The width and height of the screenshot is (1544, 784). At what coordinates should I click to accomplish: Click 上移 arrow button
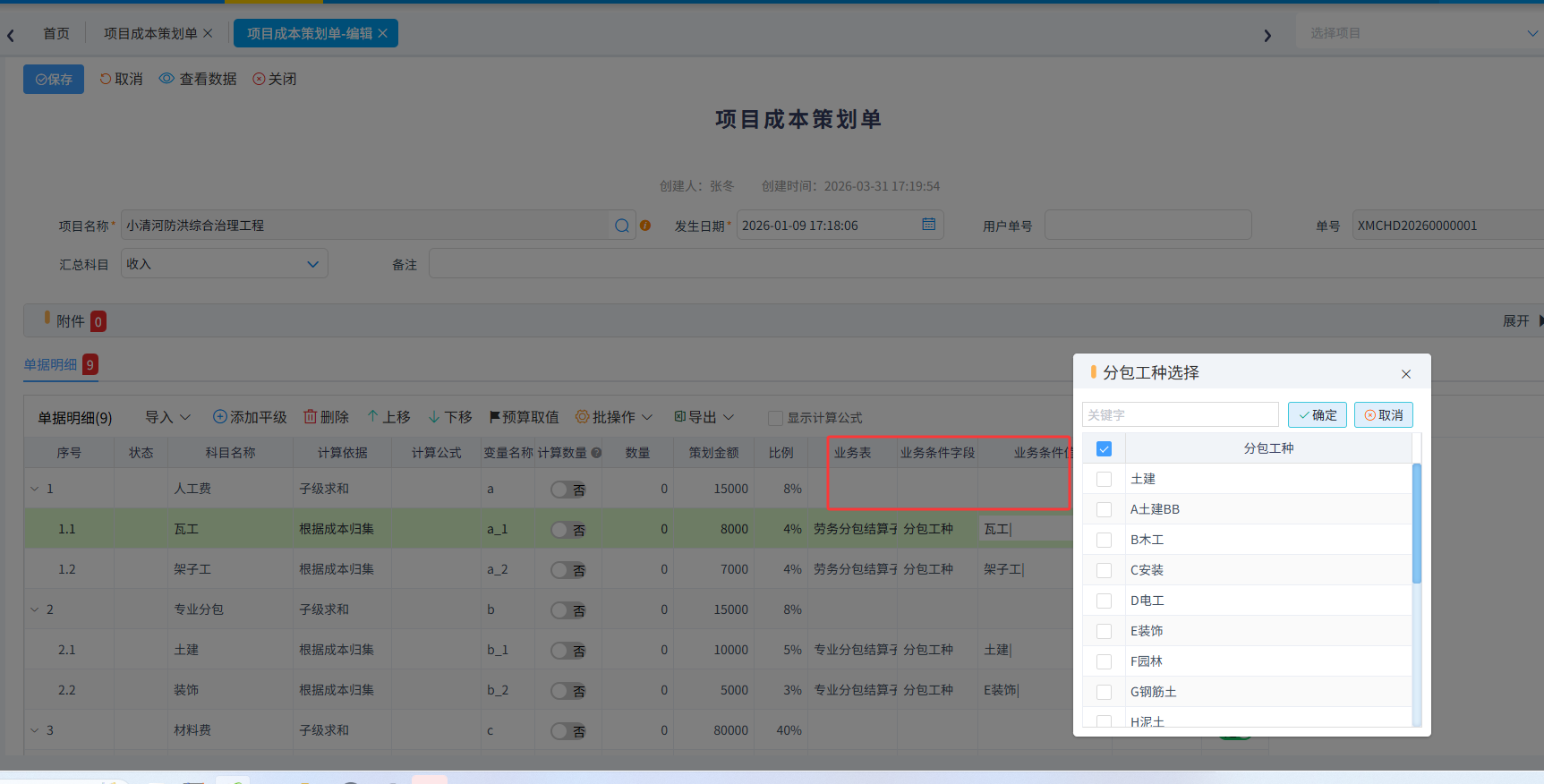click(x=388, y=417)
